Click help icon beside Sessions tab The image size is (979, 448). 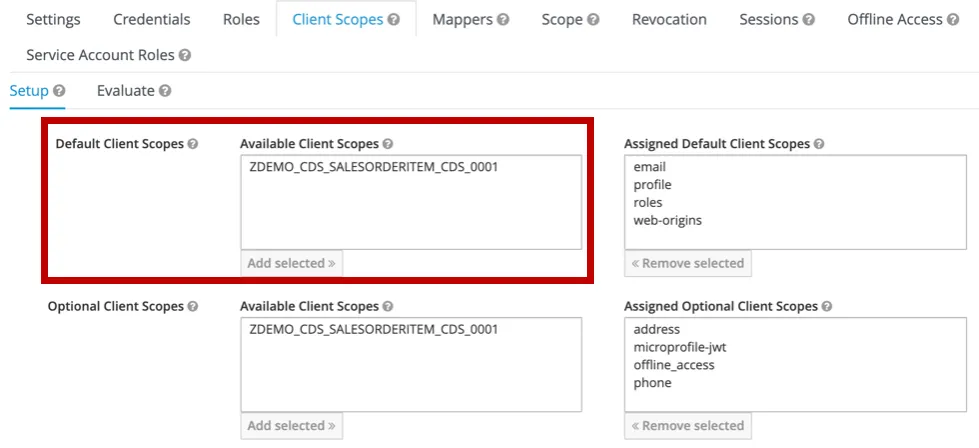click(x=808, y=20)
